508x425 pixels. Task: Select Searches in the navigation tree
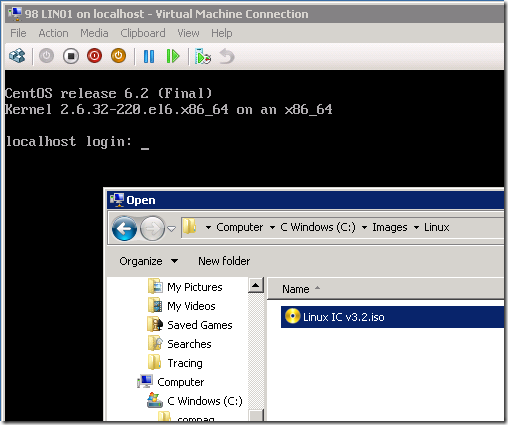189,344
